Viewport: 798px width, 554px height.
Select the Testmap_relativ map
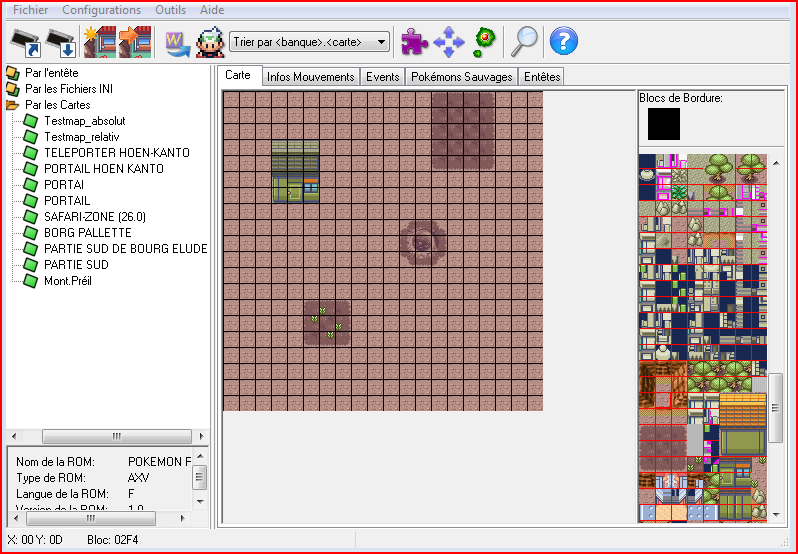(x=81, y=137)
